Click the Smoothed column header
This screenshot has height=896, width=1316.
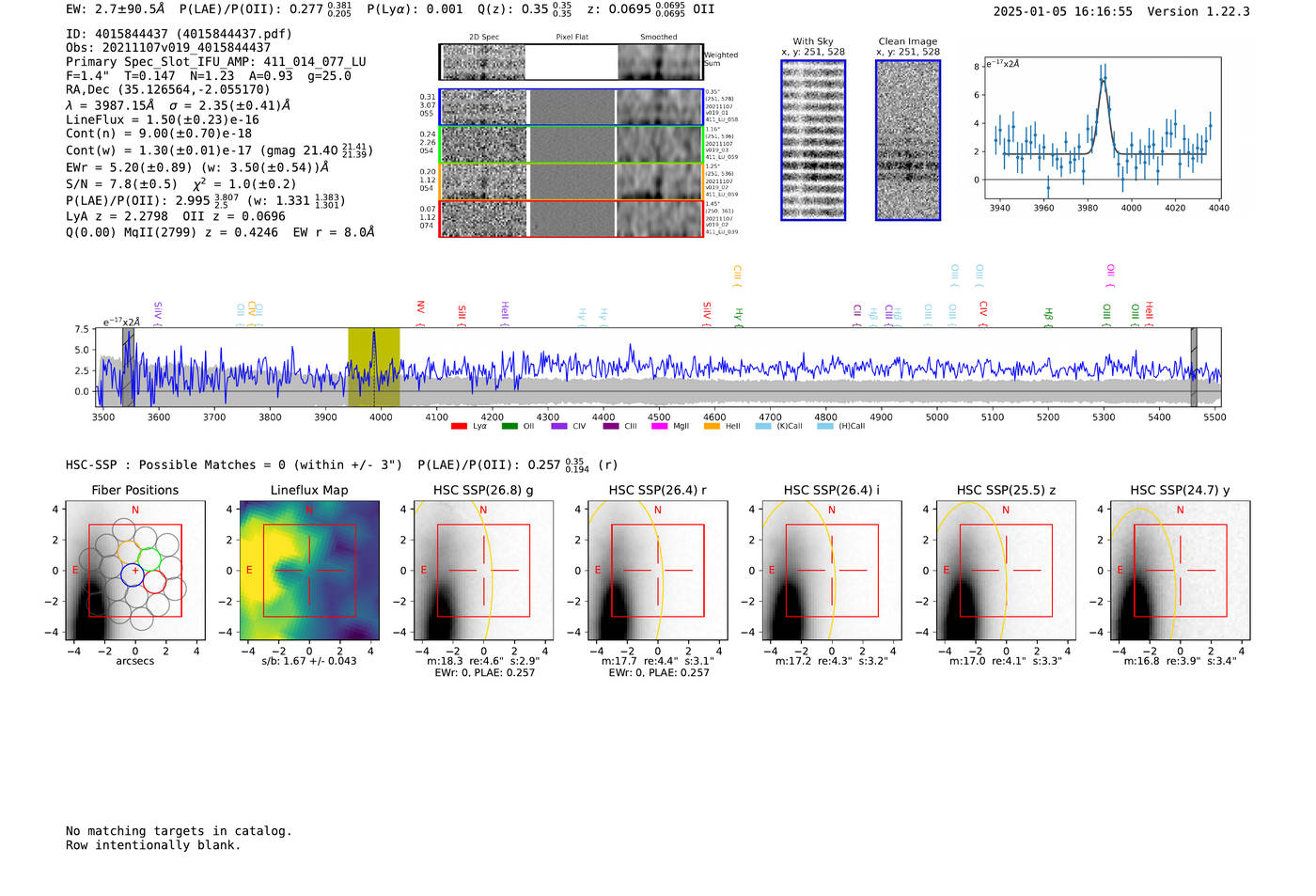point(659,38)
